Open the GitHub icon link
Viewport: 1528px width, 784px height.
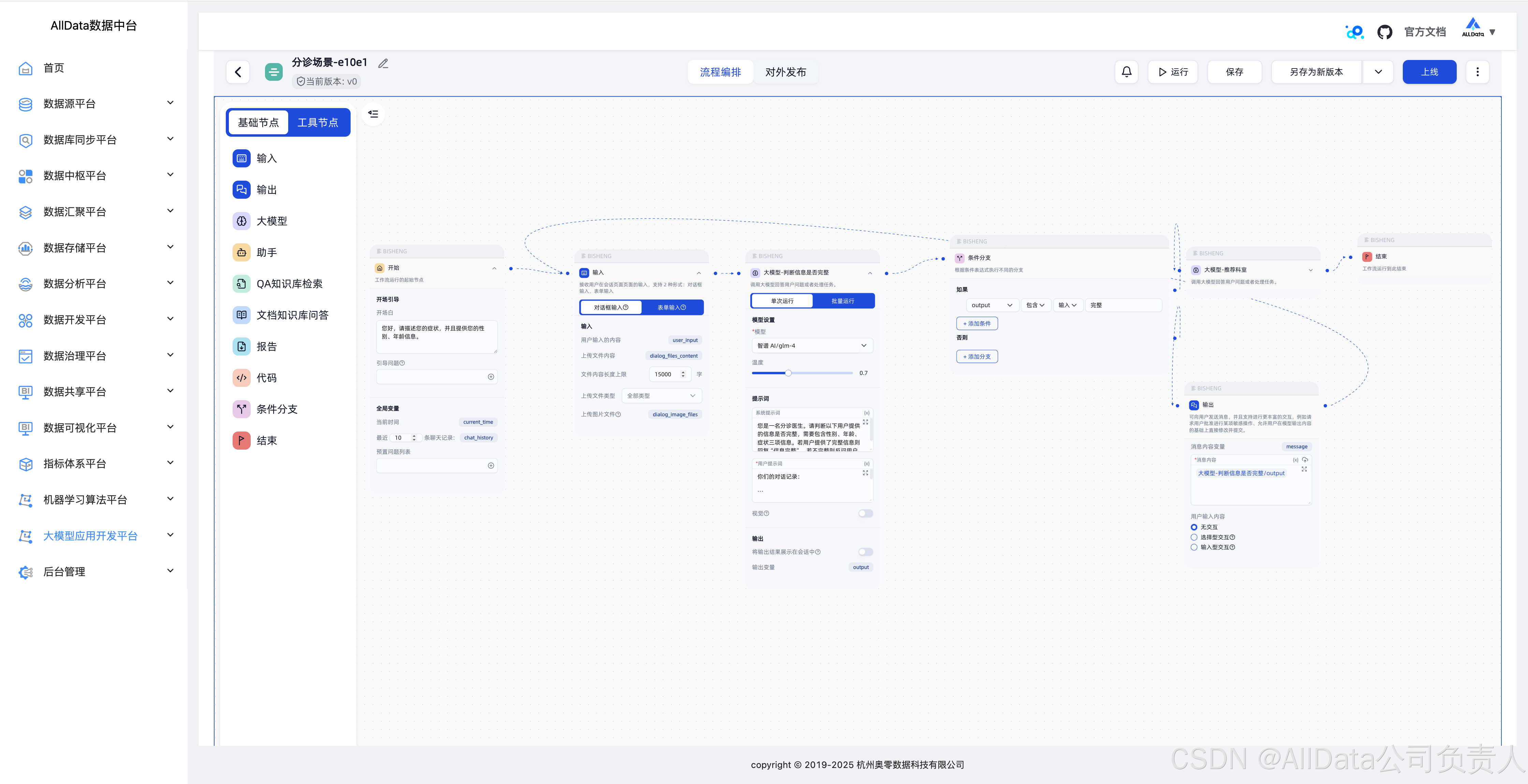click(1384, 32)
